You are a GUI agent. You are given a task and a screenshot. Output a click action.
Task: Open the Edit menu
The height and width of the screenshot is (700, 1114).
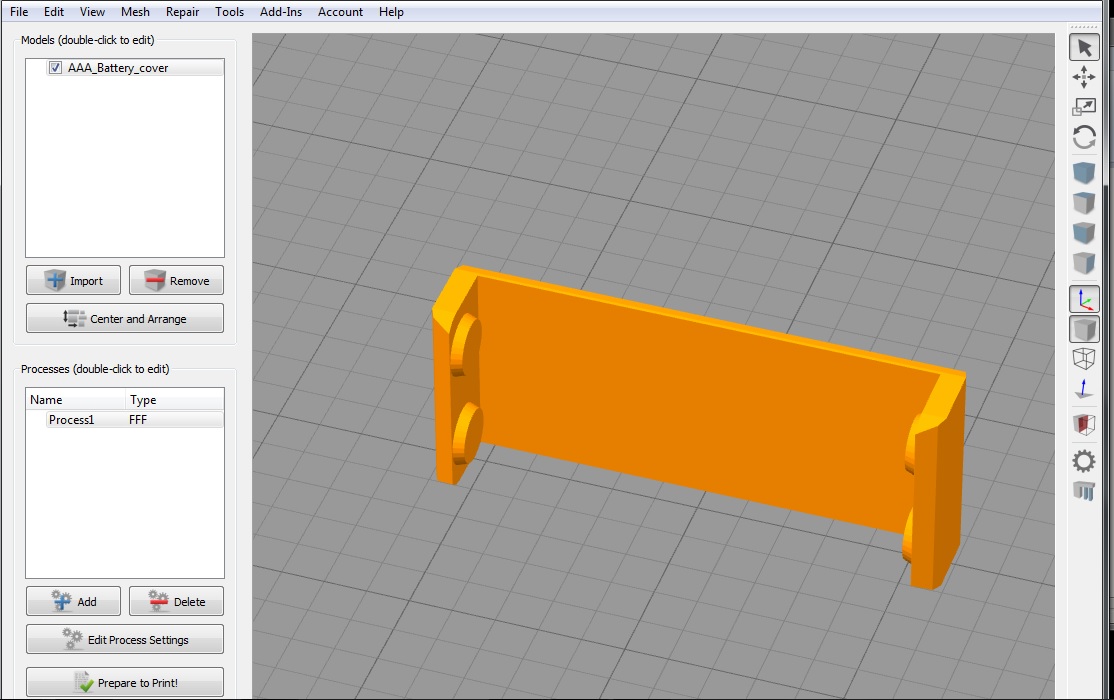pos(54,11)
